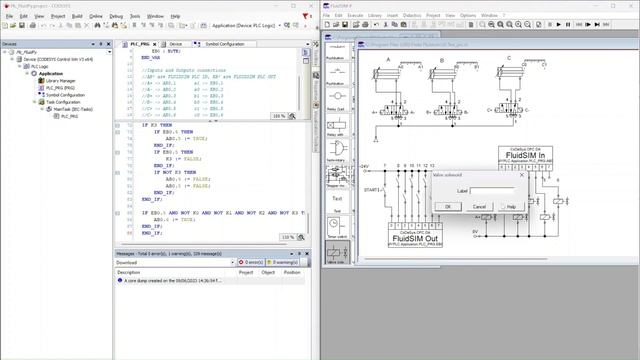Collapse the Device (CODESYS Control Win V3 x64) node
This screenshot has height=360, width=640.
pyautogui.click(x=12, y=59)
